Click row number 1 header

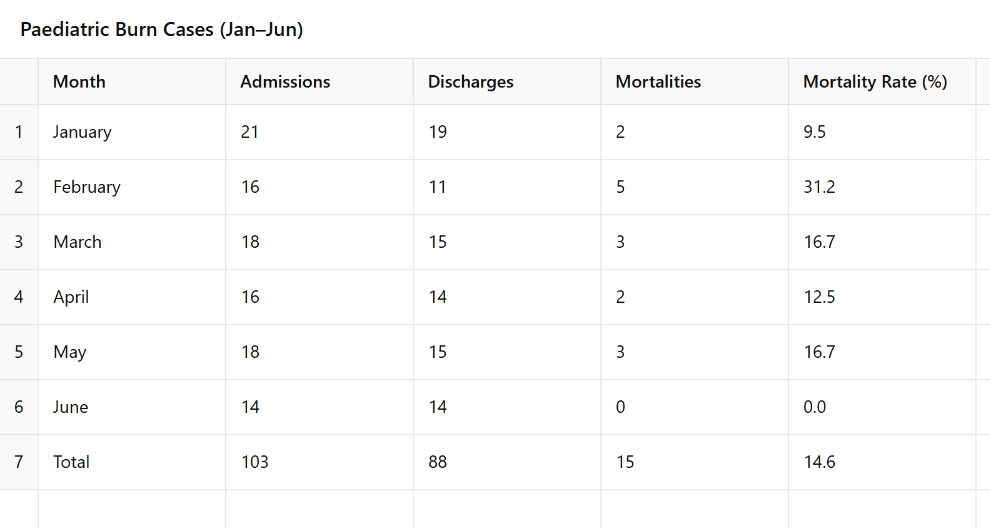click(x=19, y=132)
